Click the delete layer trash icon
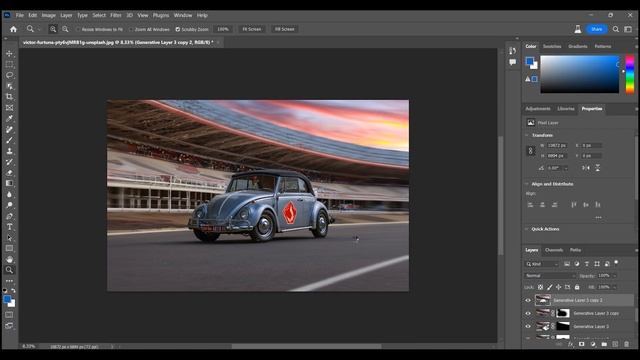 click(627, 344)
